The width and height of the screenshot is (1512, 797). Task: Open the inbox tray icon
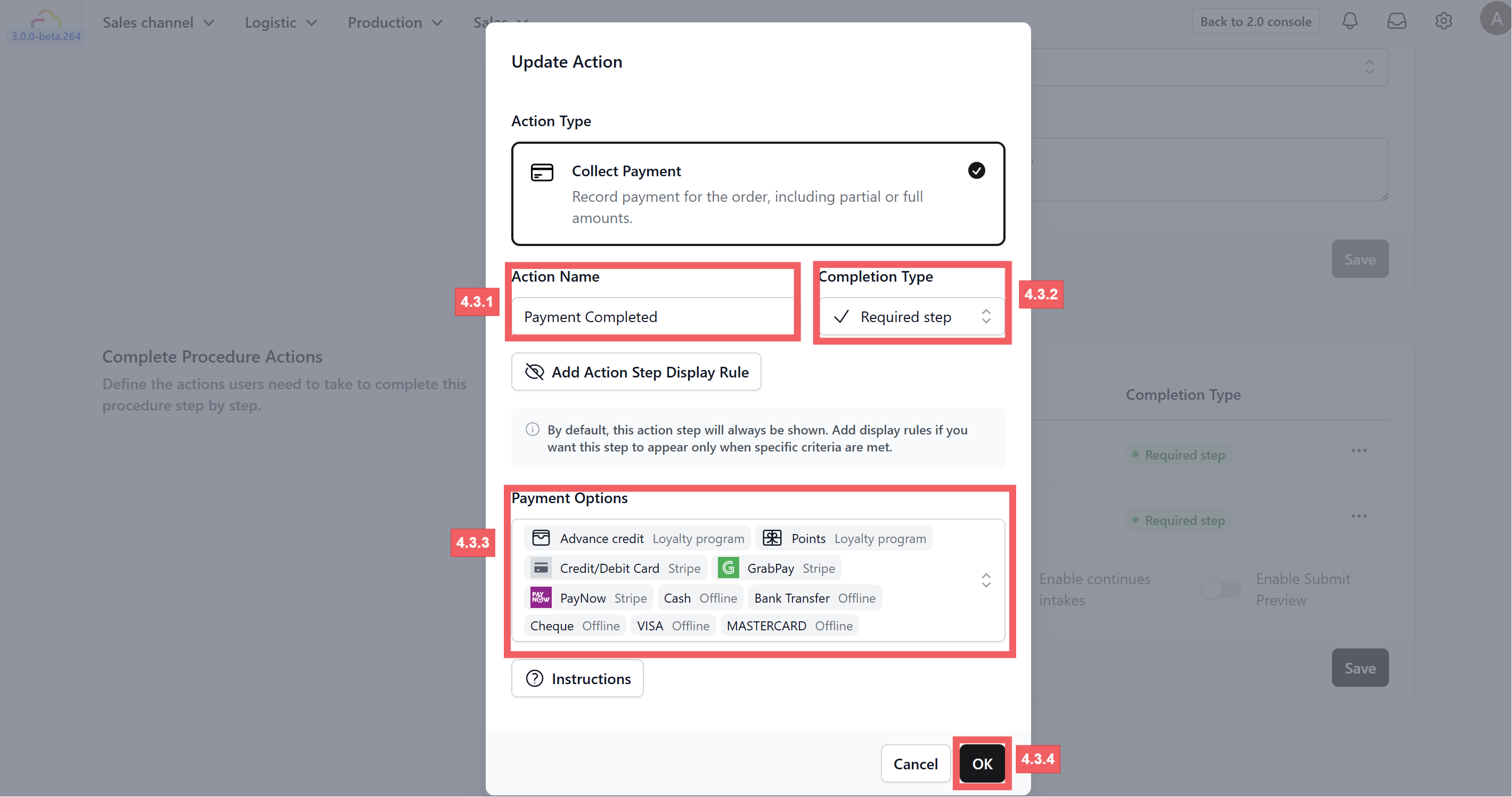(1396, 22)
